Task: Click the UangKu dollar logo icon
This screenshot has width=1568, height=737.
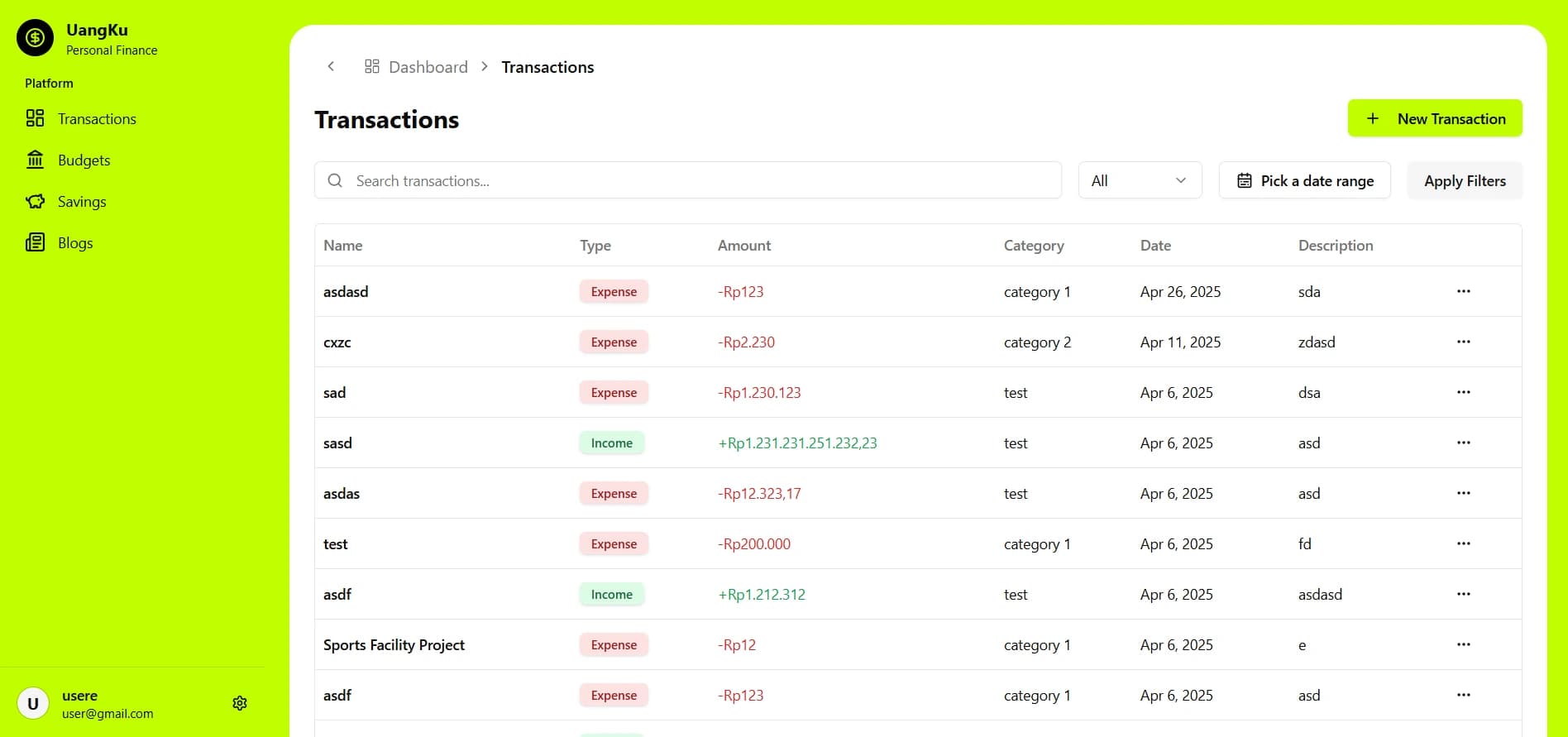Action: point(35,38)
